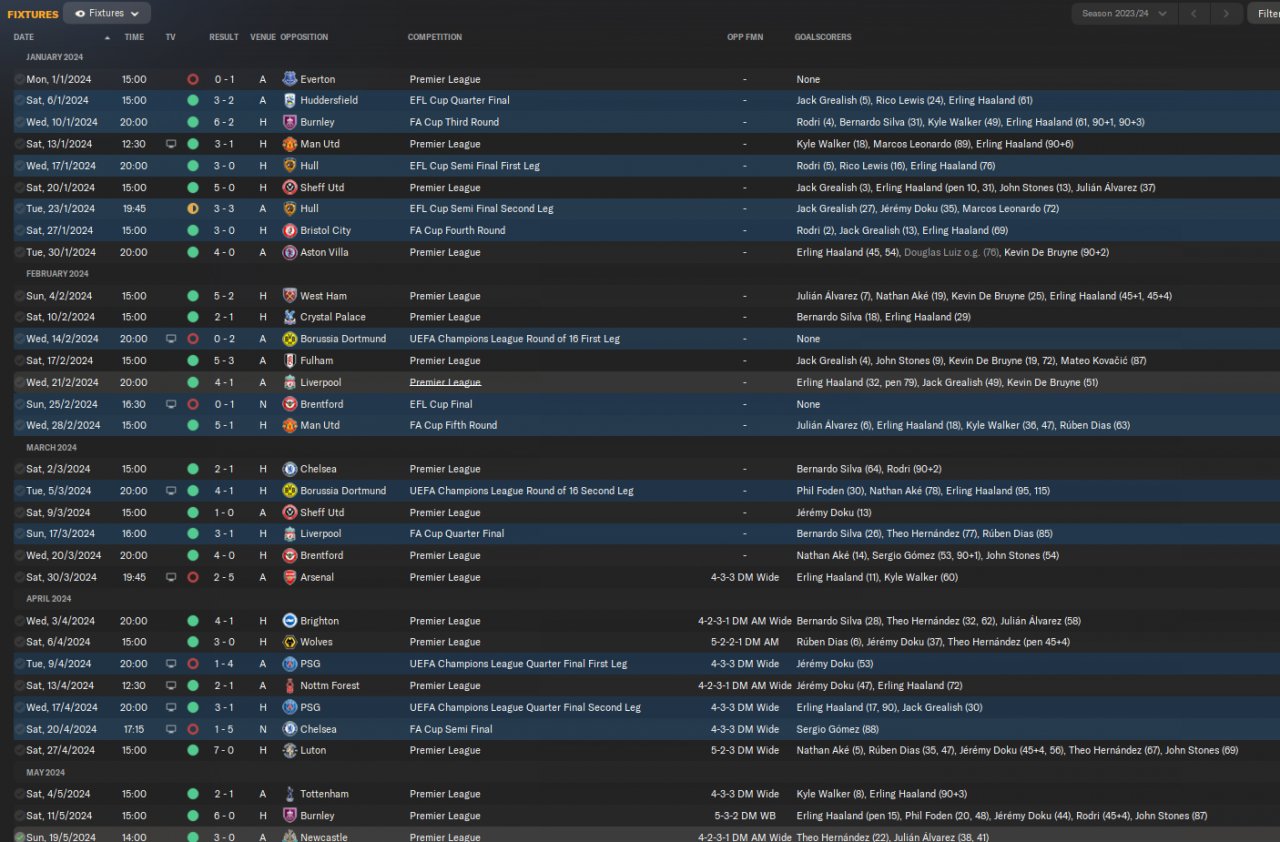Image resolution: width=1280 pixels, height=842 pixels.
Task: Click PSG badge in Quarter Final First Leg row
Action: pyautogui.click(x=290, y=664)
